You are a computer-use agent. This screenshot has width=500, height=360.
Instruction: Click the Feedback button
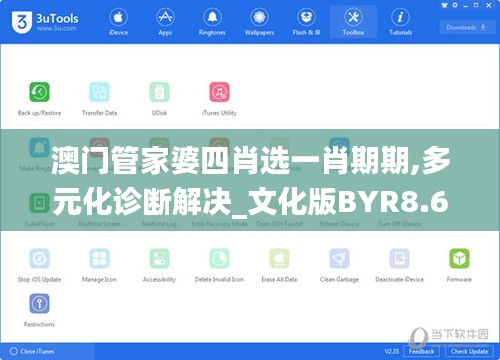click(x=421, y=351)
